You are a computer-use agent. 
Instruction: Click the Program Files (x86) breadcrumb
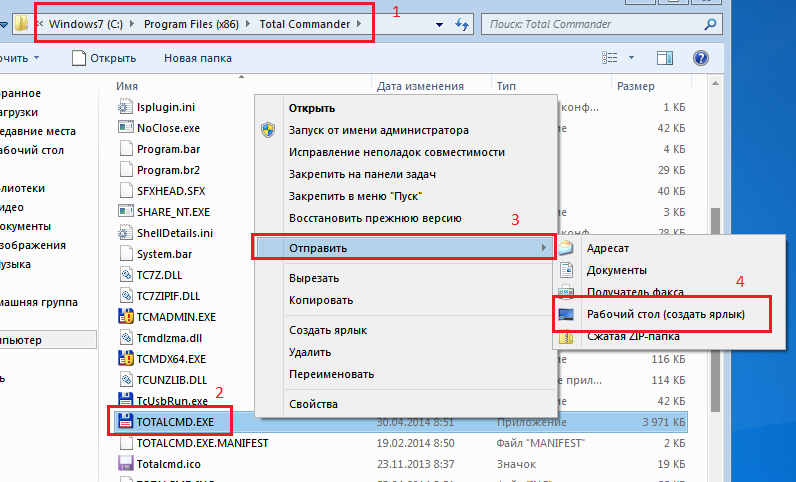(191, 24)
